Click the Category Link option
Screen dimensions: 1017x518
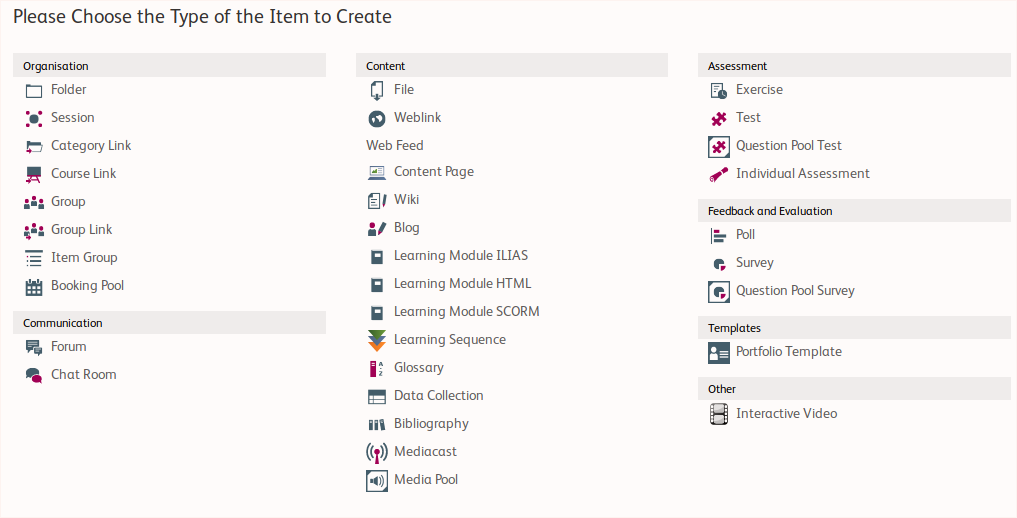pos(91,146)
